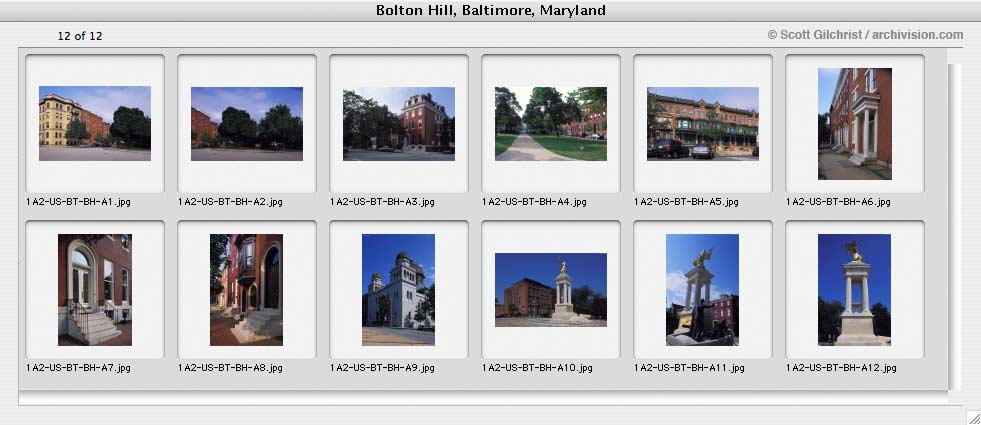Click filename 1A2-US-BT-BH-A12.jpg
Viewport: 981px width, 425px height.
point(841,368)
